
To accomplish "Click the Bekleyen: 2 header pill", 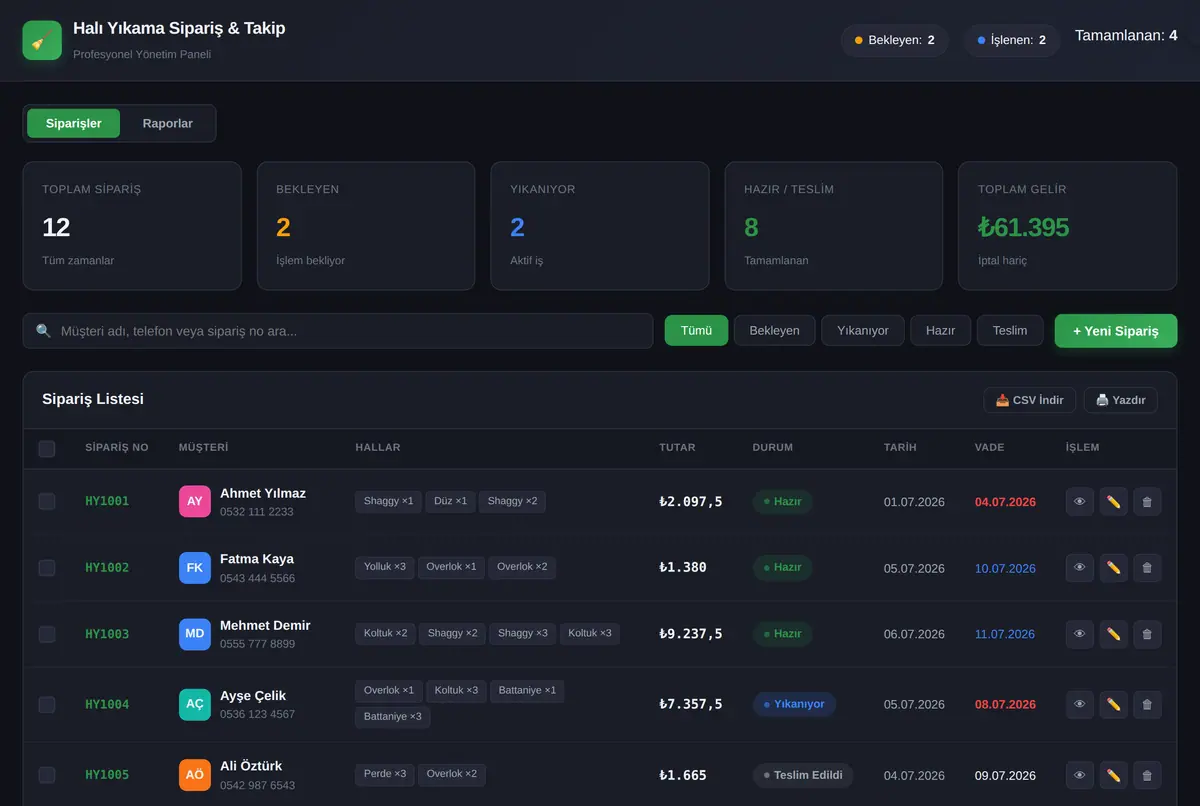I will click(x=895, y=40).
